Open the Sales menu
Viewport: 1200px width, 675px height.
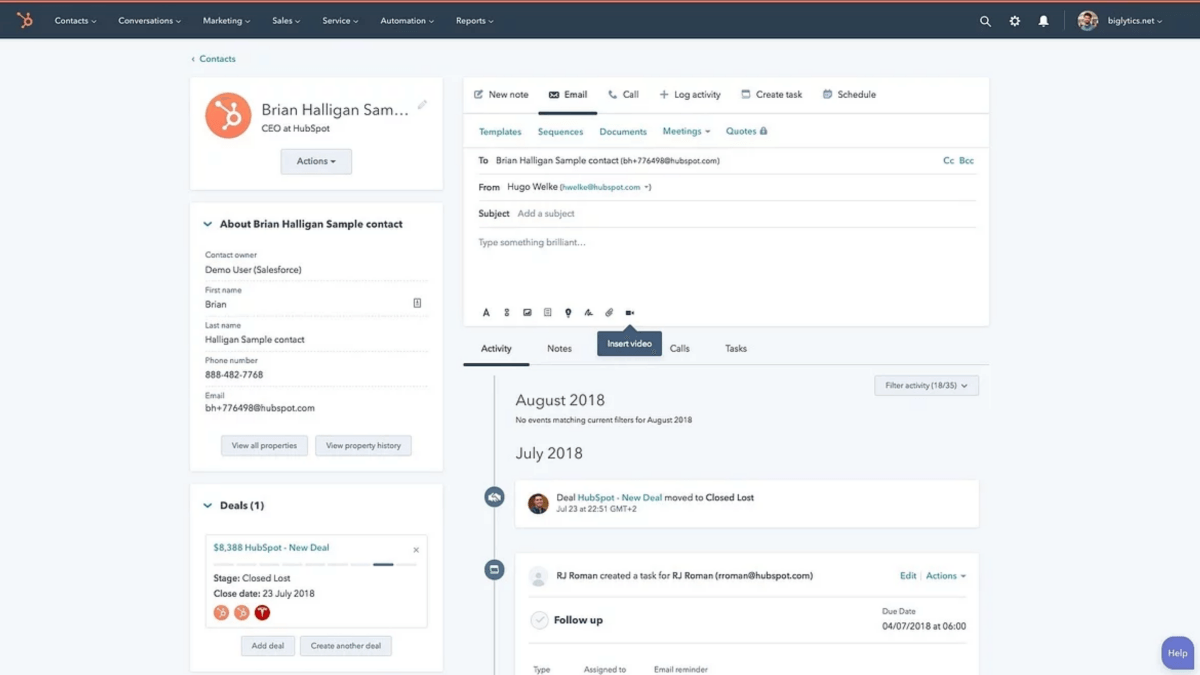[286, 21]
